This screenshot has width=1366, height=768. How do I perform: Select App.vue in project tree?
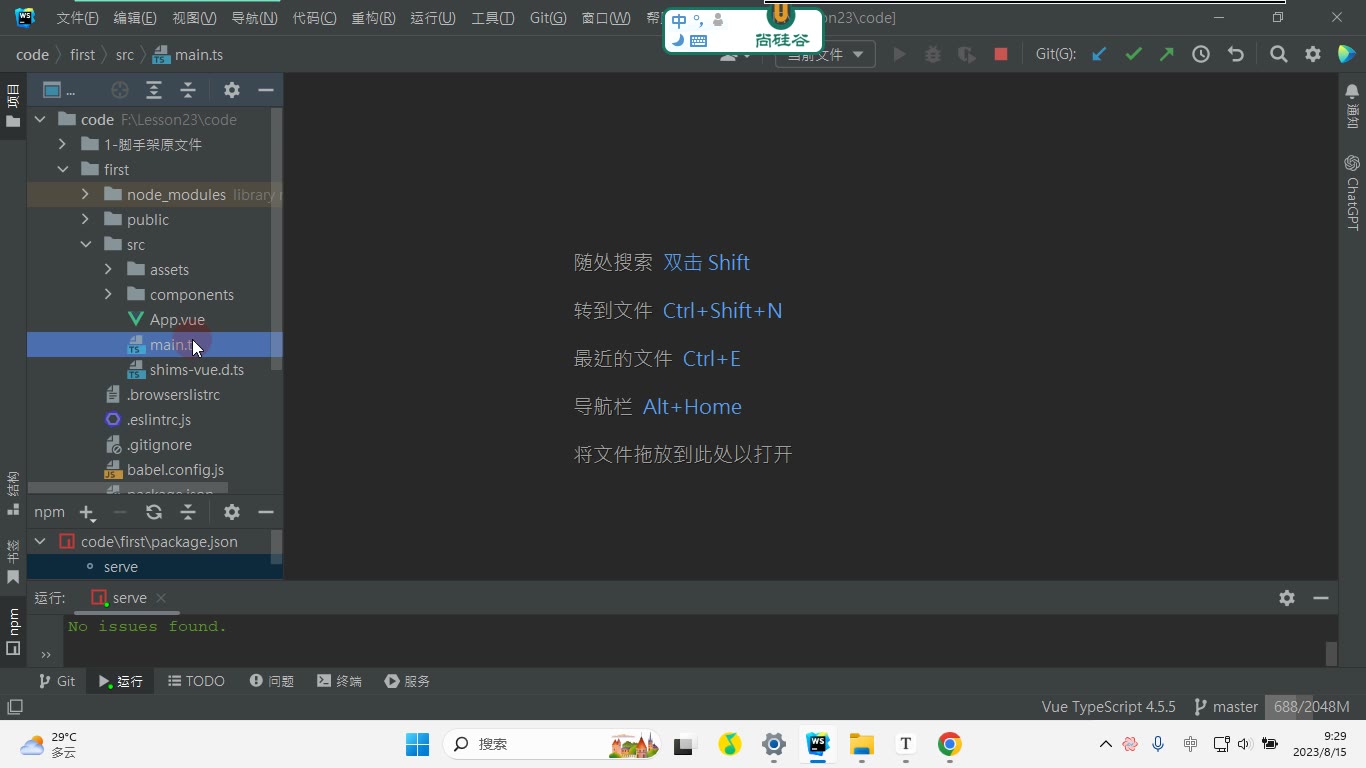[x=177, y=320]
